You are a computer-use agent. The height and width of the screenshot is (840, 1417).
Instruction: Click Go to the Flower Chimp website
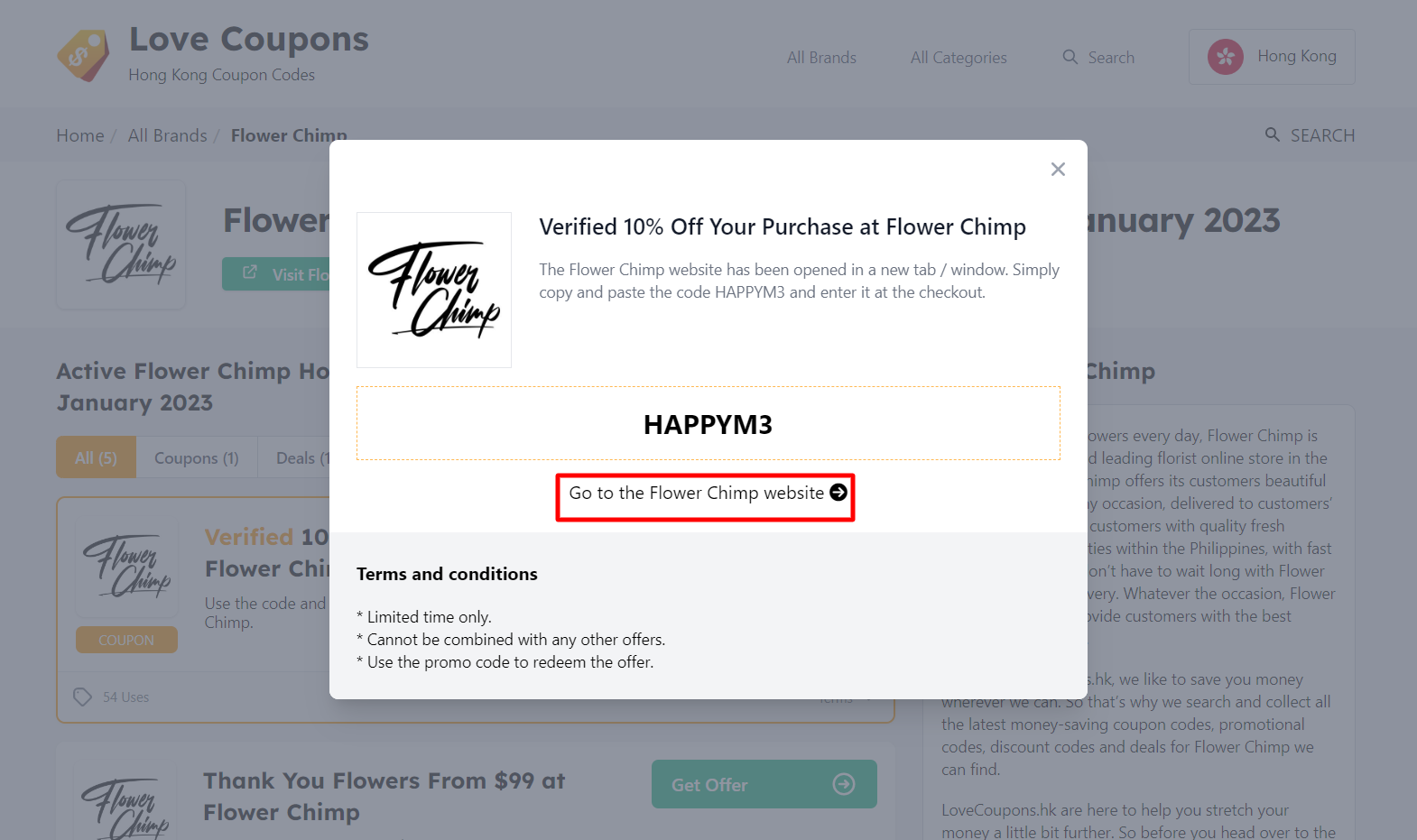(705, 493)
